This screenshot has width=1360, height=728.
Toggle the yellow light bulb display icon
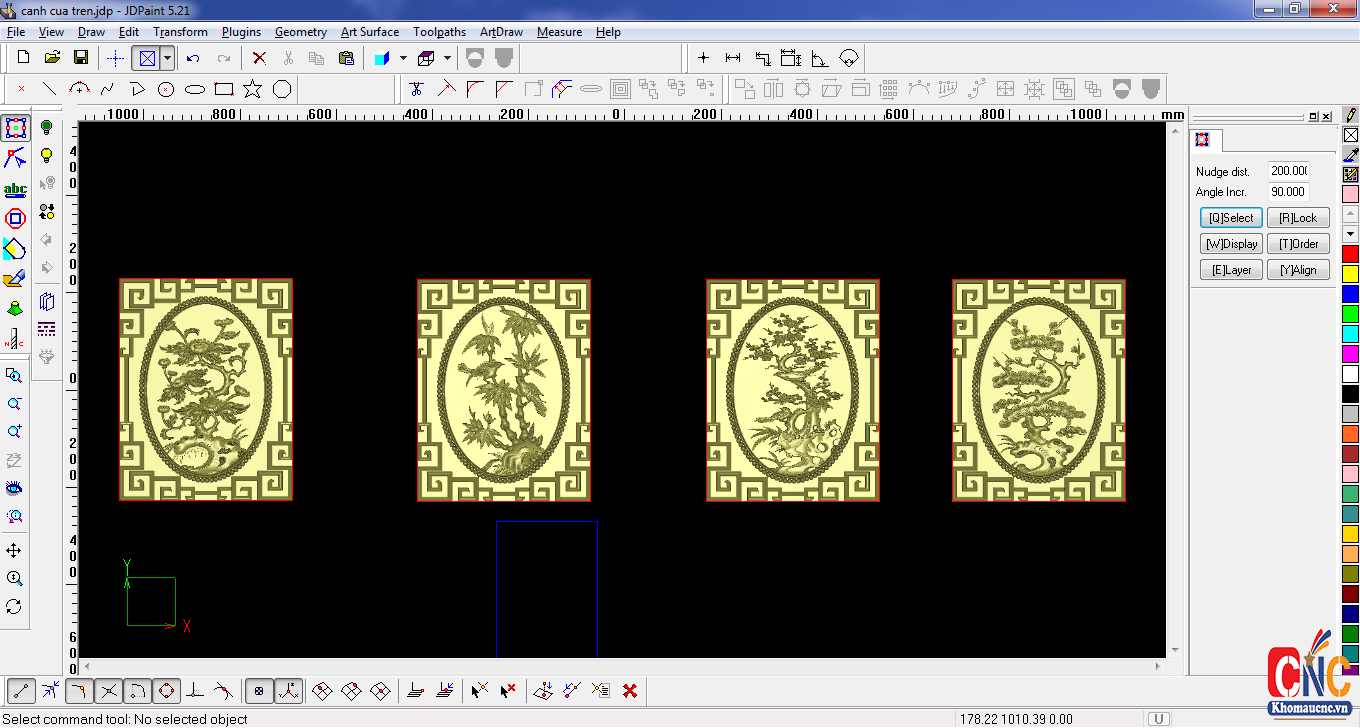pyautogui.click(x=46, y=155)
